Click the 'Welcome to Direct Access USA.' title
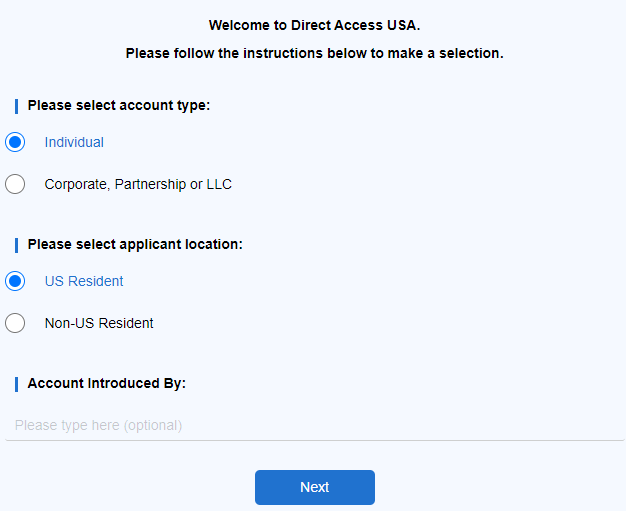The height and width of the screenshot is (511, 626). pos(314,24)
